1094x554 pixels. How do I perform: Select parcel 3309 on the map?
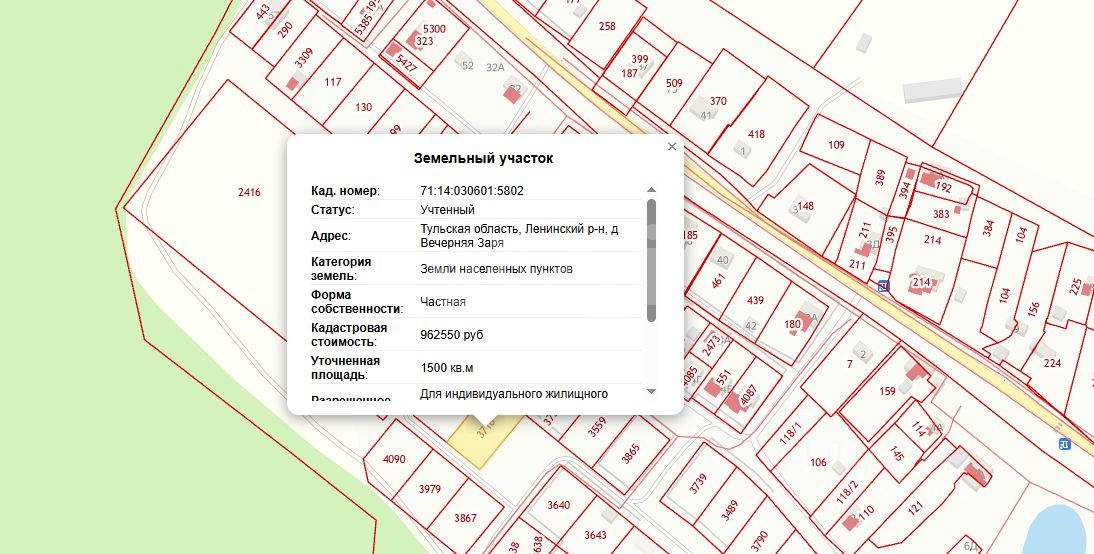(x=304, y=57)
